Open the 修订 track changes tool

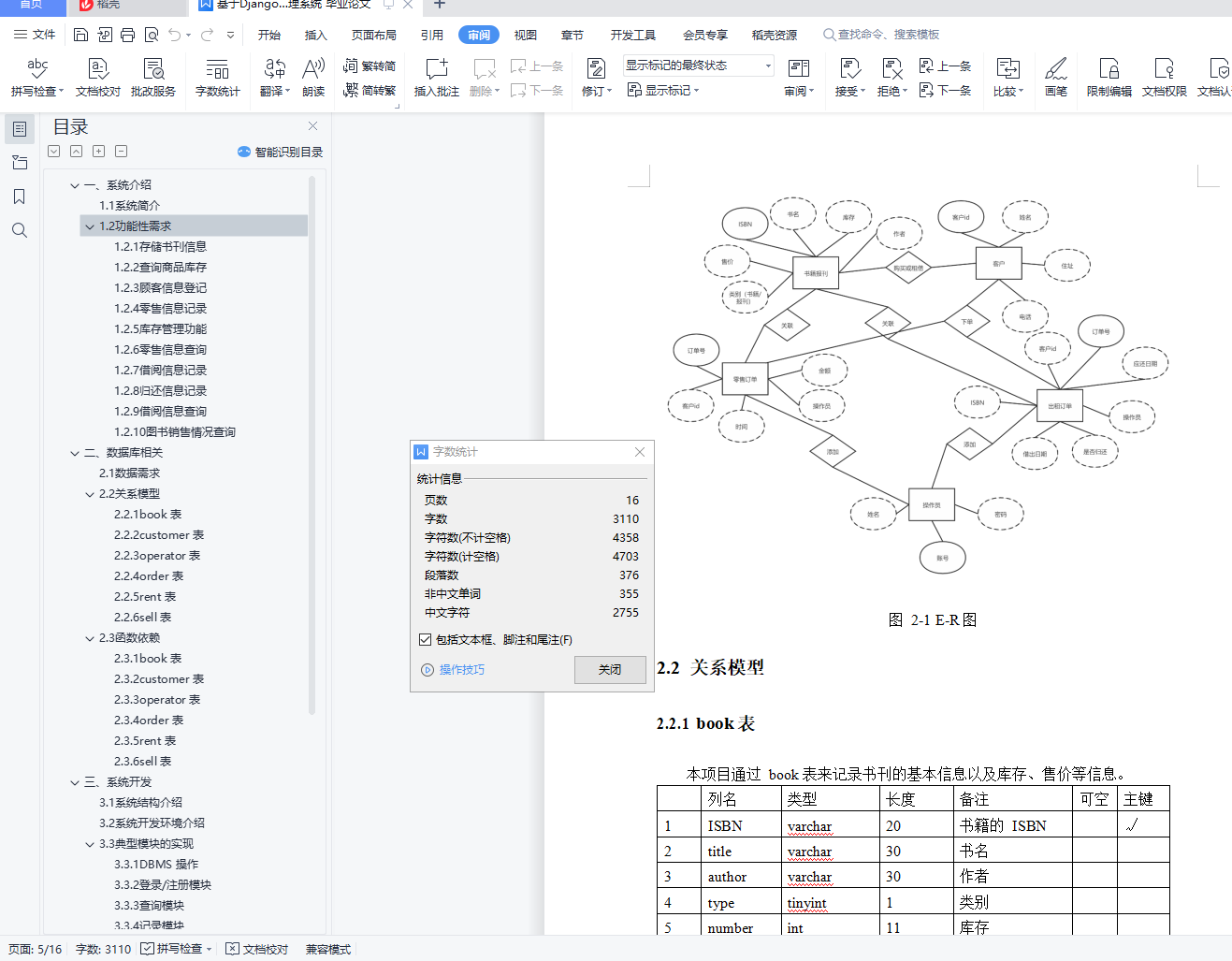tap(596, 77)
